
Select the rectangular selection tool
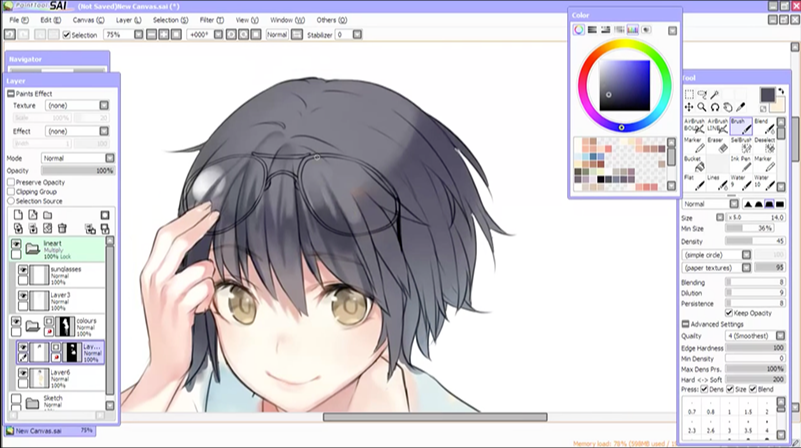689,94
